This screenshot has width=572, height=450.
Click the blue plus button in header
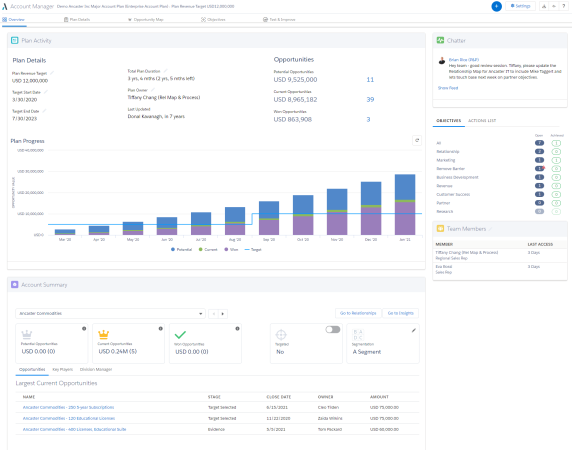tap(496, 6)
